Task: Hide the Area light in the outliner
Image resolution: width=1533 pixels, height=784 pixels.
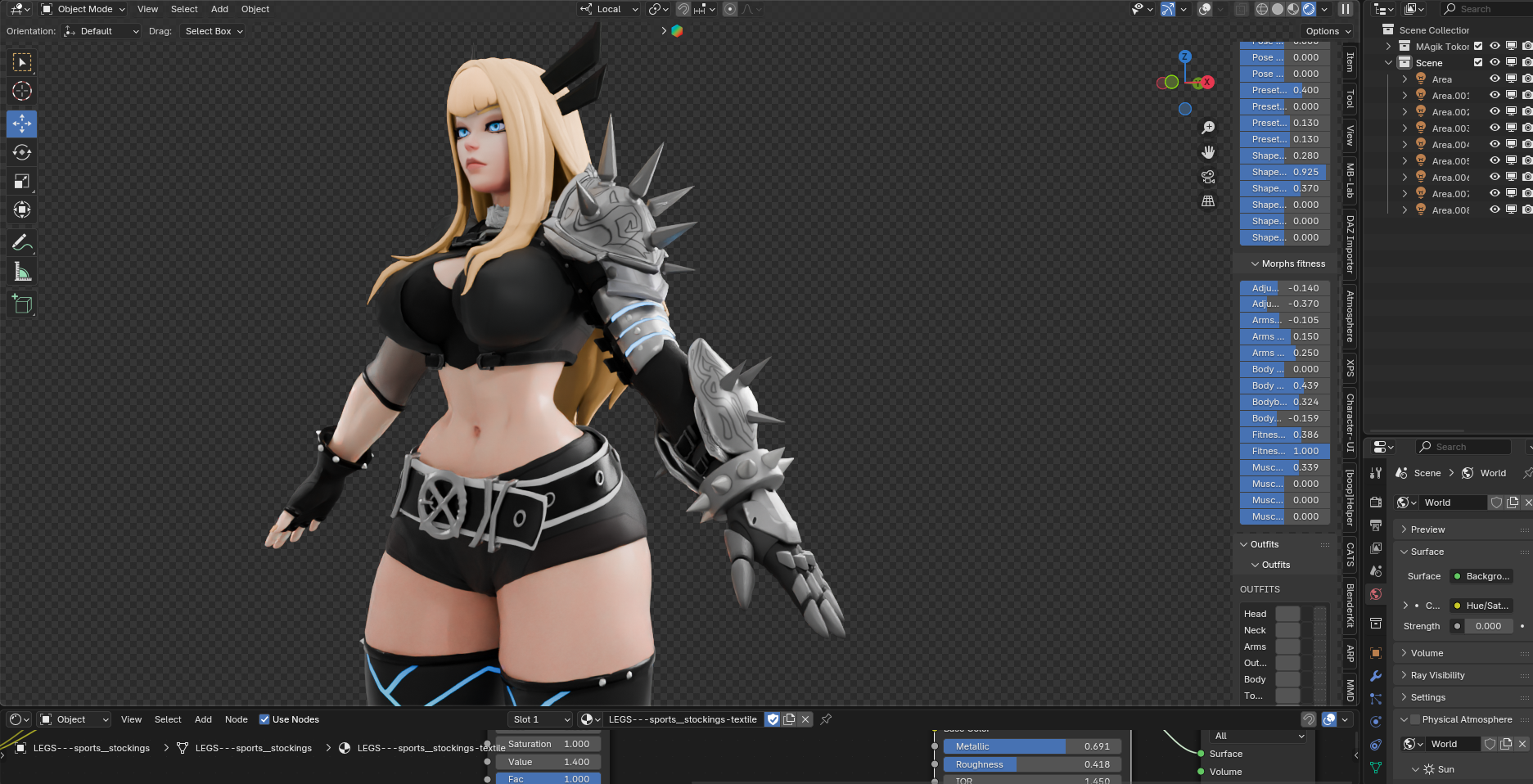Action: [x=1495, y=79]
